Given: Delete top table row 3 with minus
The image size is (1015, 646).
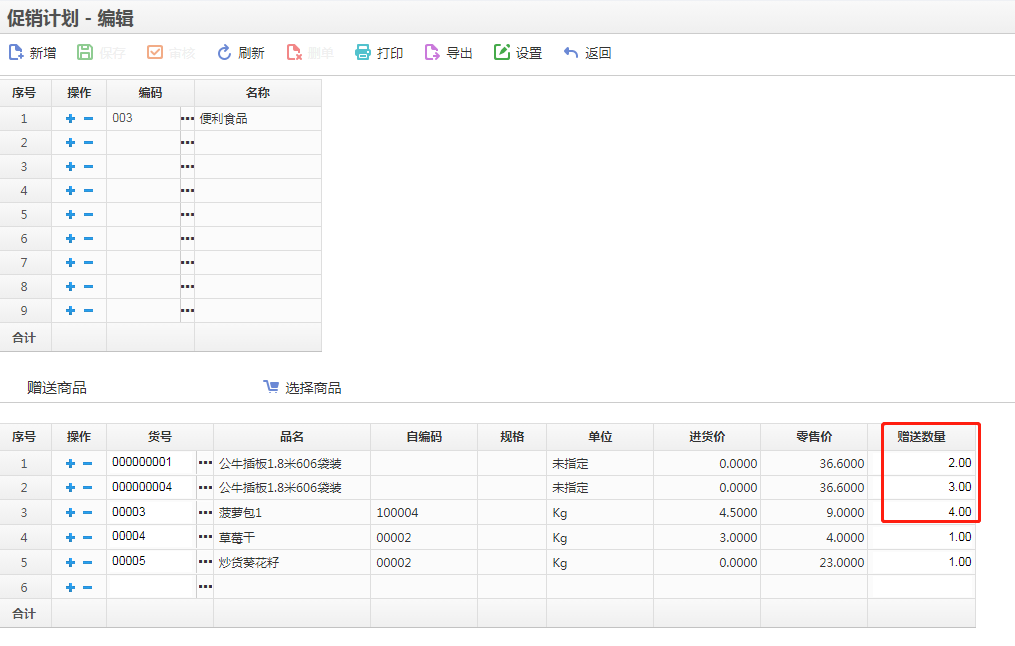Looking at the screenshot, I should [89, 166].
